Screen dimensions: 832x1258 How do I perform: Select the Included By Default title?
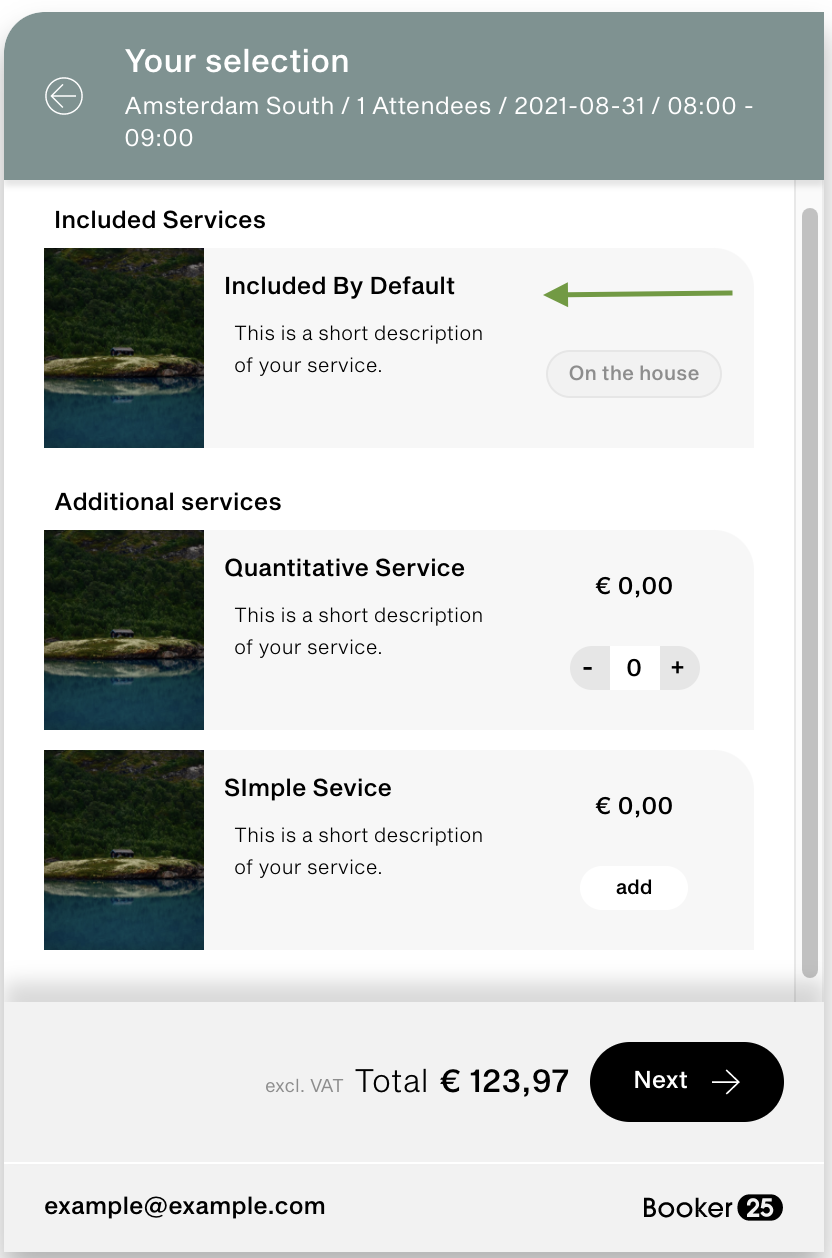pyautogui.click(x=339, y=286)
